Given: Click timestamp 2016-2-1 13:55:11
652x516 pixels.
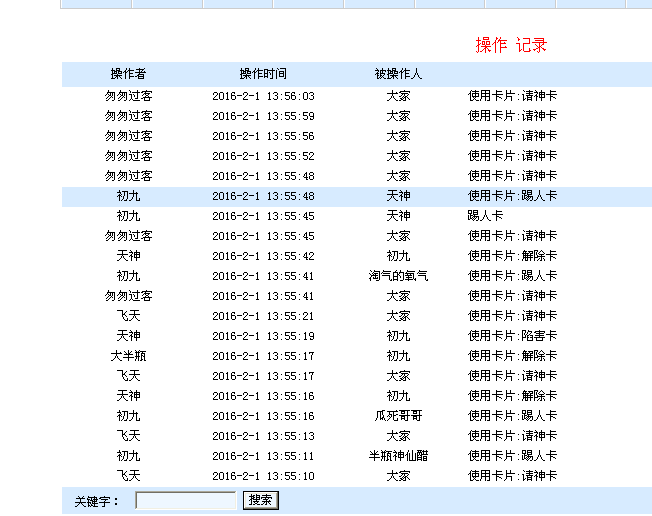Looking at the screenshot, I should click(x=263, y=456).
